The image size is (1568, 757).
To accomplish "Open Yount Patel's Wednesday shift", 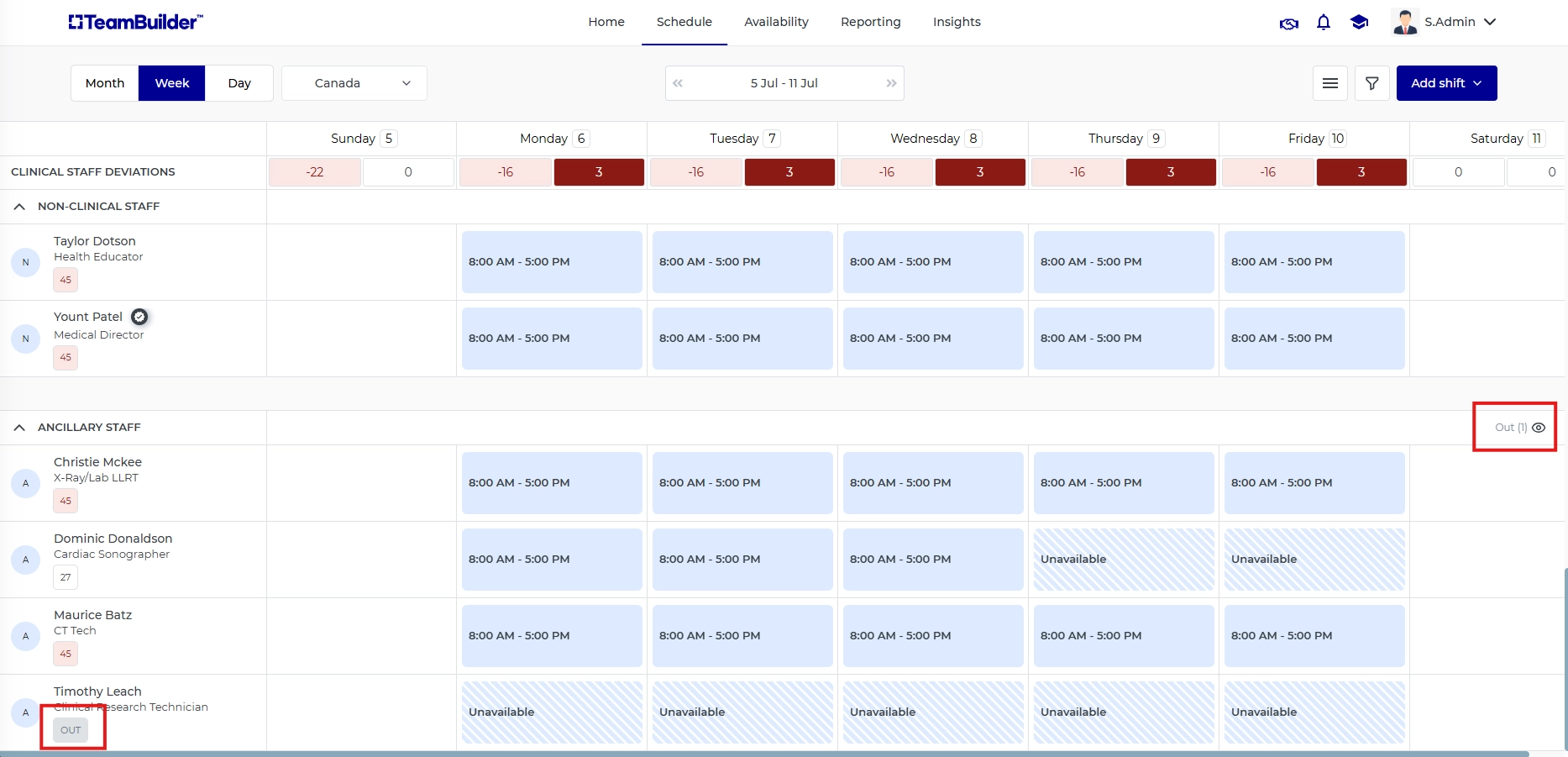I will tap(933, 339).
